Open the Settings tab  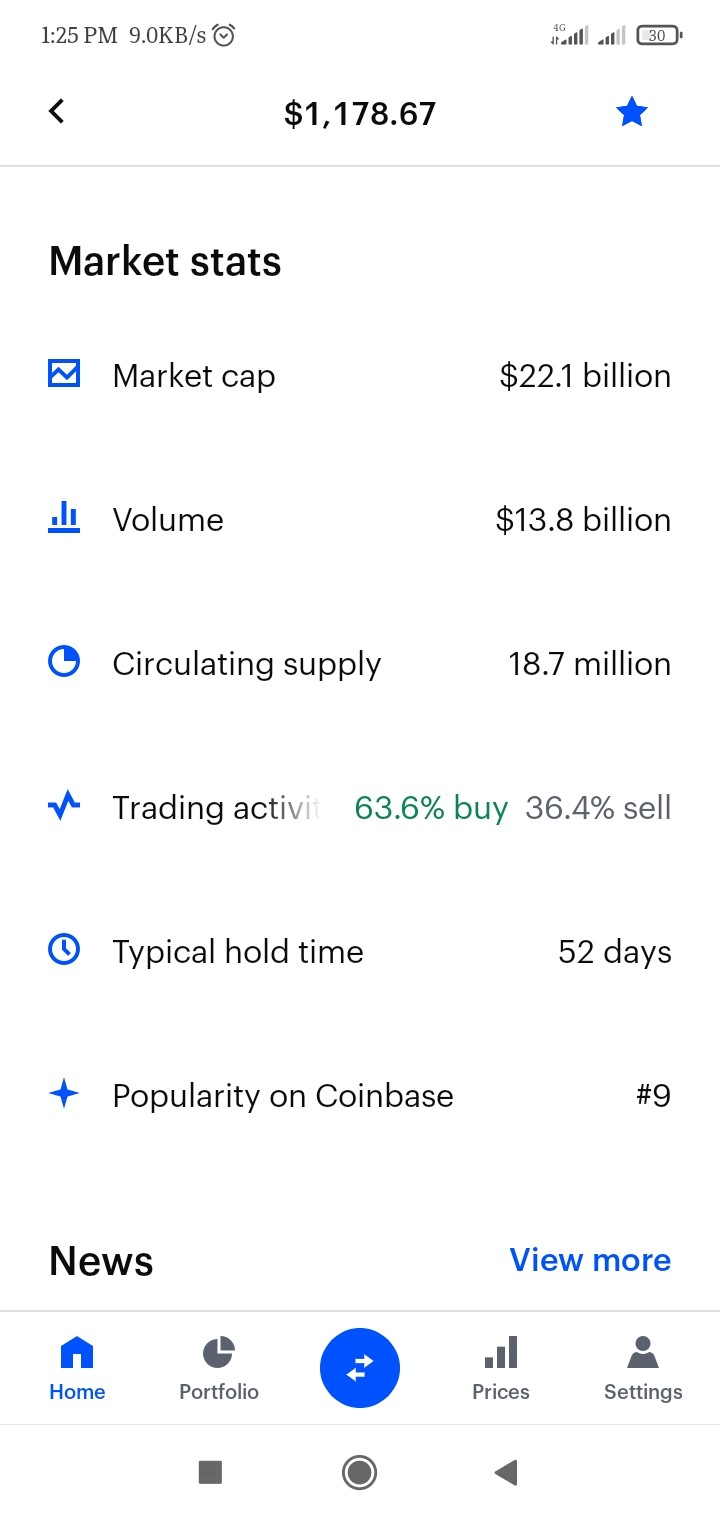[643, 1369]
